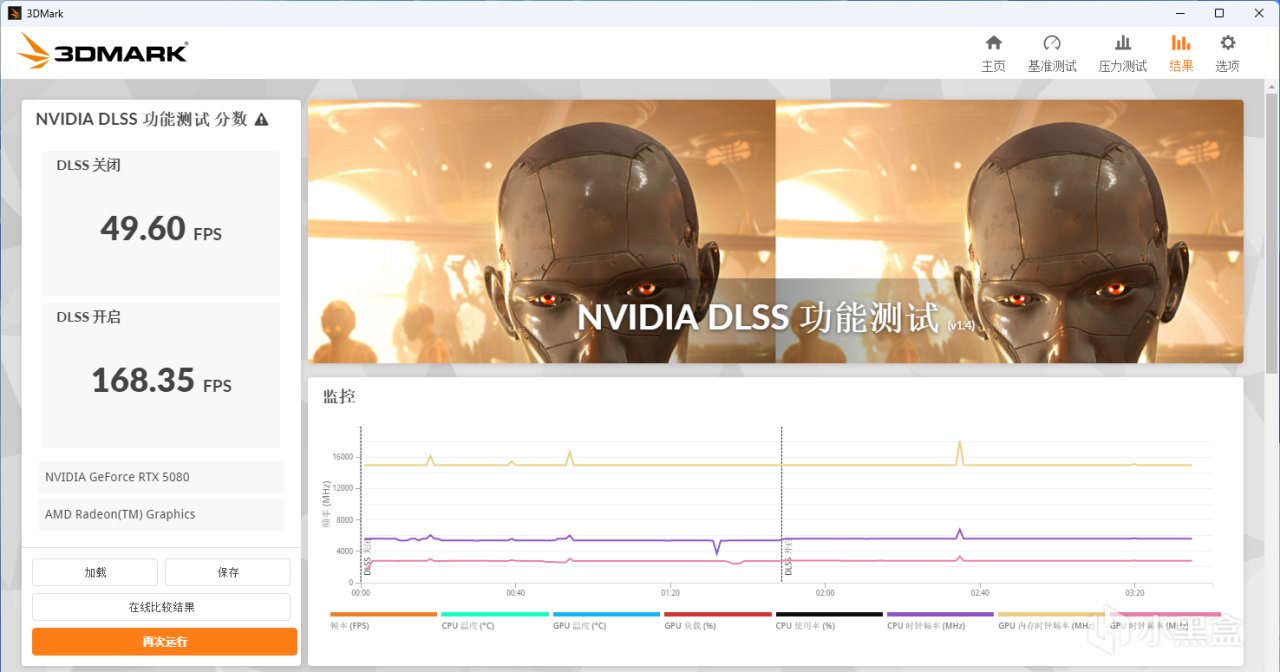This screenshot has height=672, width=1280.
Task: Click the 3DMark logo
Action: click(102, 52)
